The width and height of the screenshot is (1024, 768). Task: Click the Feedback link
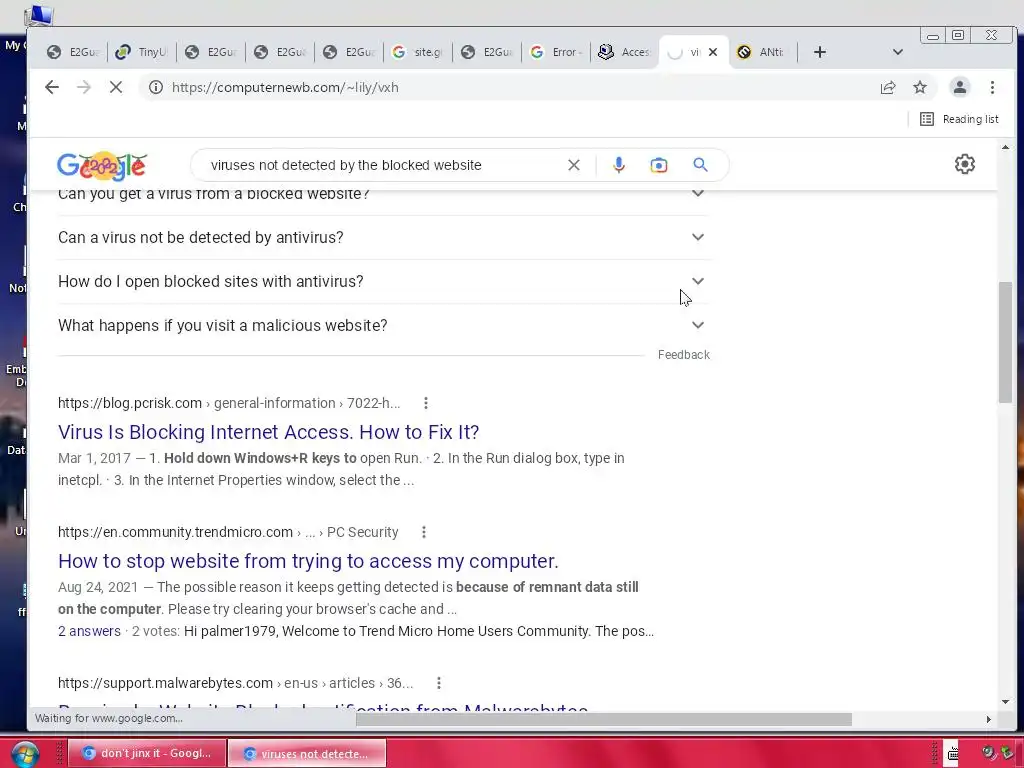[x=683, y=355]
